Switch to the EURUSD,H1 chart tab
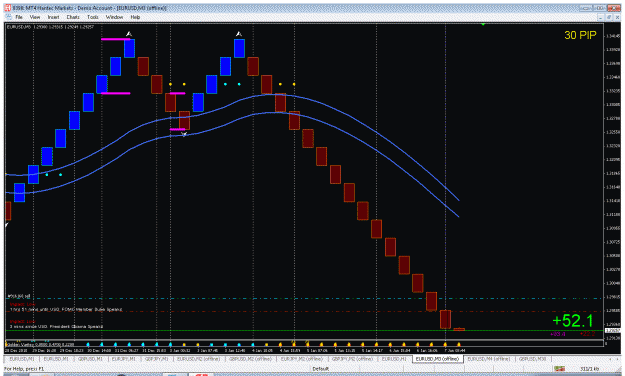 pos(394,359)
